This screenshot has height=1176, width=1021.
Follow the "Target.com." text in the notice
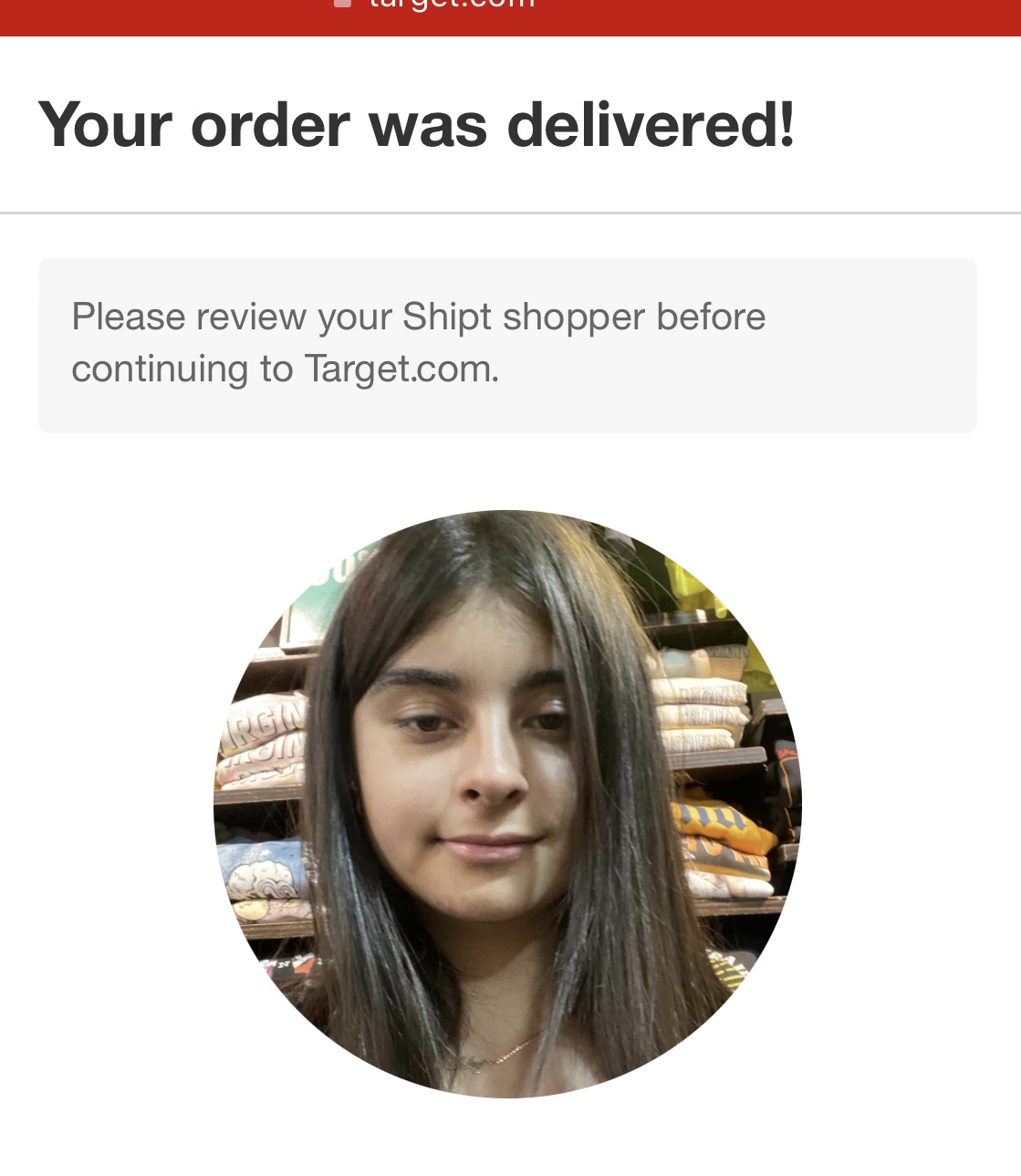pyautogui.click(x=401, y=369)
